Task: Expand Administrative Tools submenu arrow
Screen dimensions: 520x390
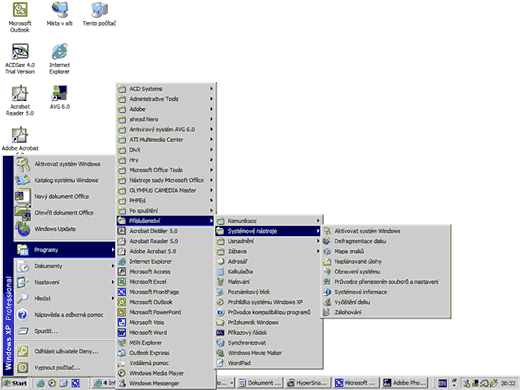Action: click(211, 99)
